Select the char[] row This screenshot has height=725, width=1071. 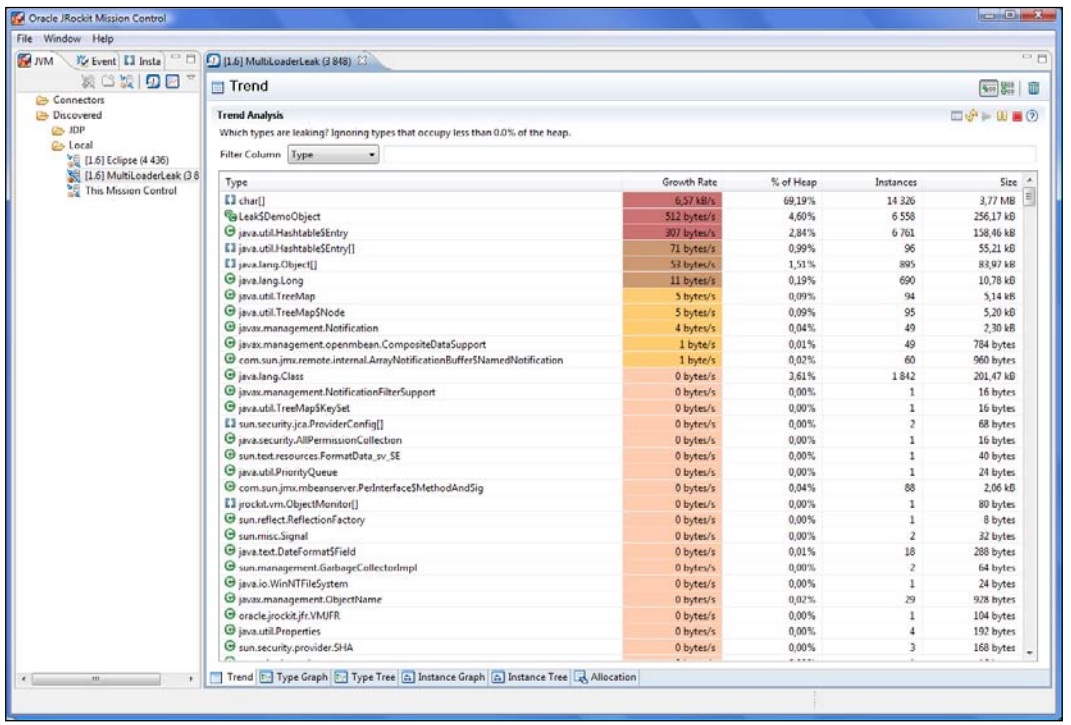622,200
